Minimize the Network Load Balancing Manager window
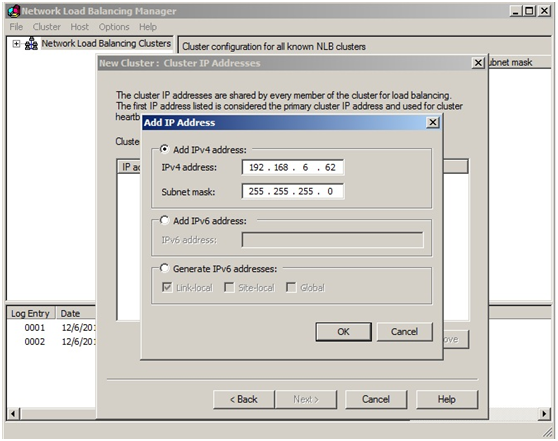This screenshot has height=441, width=558. [516, 11]
